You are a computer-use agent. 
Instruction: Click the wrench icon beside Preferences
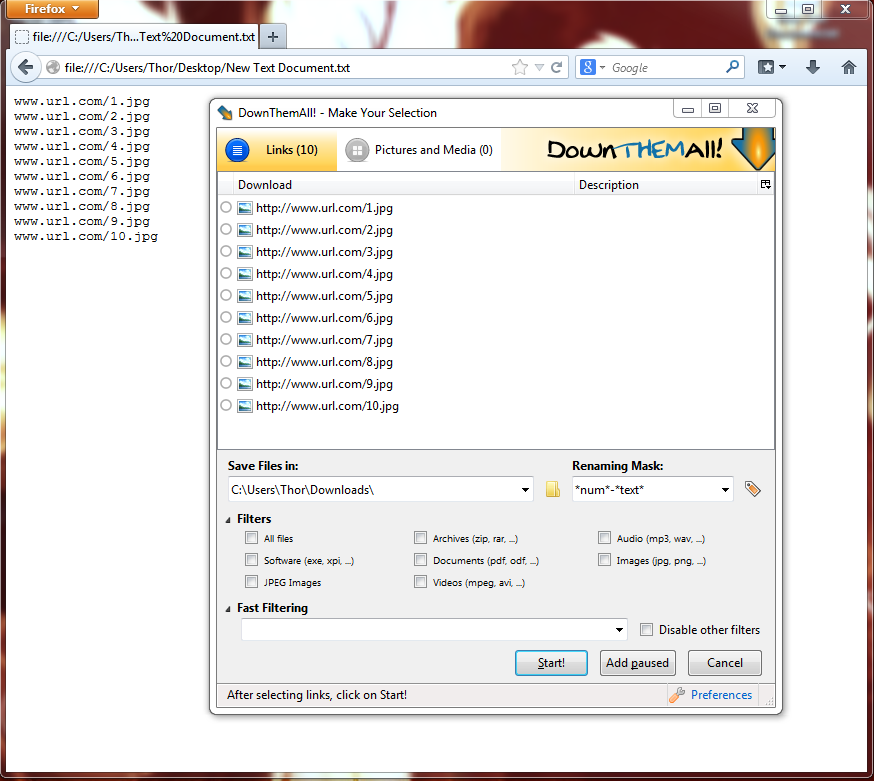tap(677, 695)
